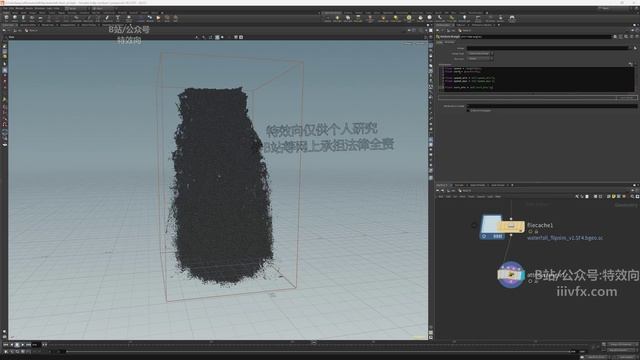Viewport: 640px width, 360px height.
Task: Open the Run Over dropdown
Action: (480, 58)
